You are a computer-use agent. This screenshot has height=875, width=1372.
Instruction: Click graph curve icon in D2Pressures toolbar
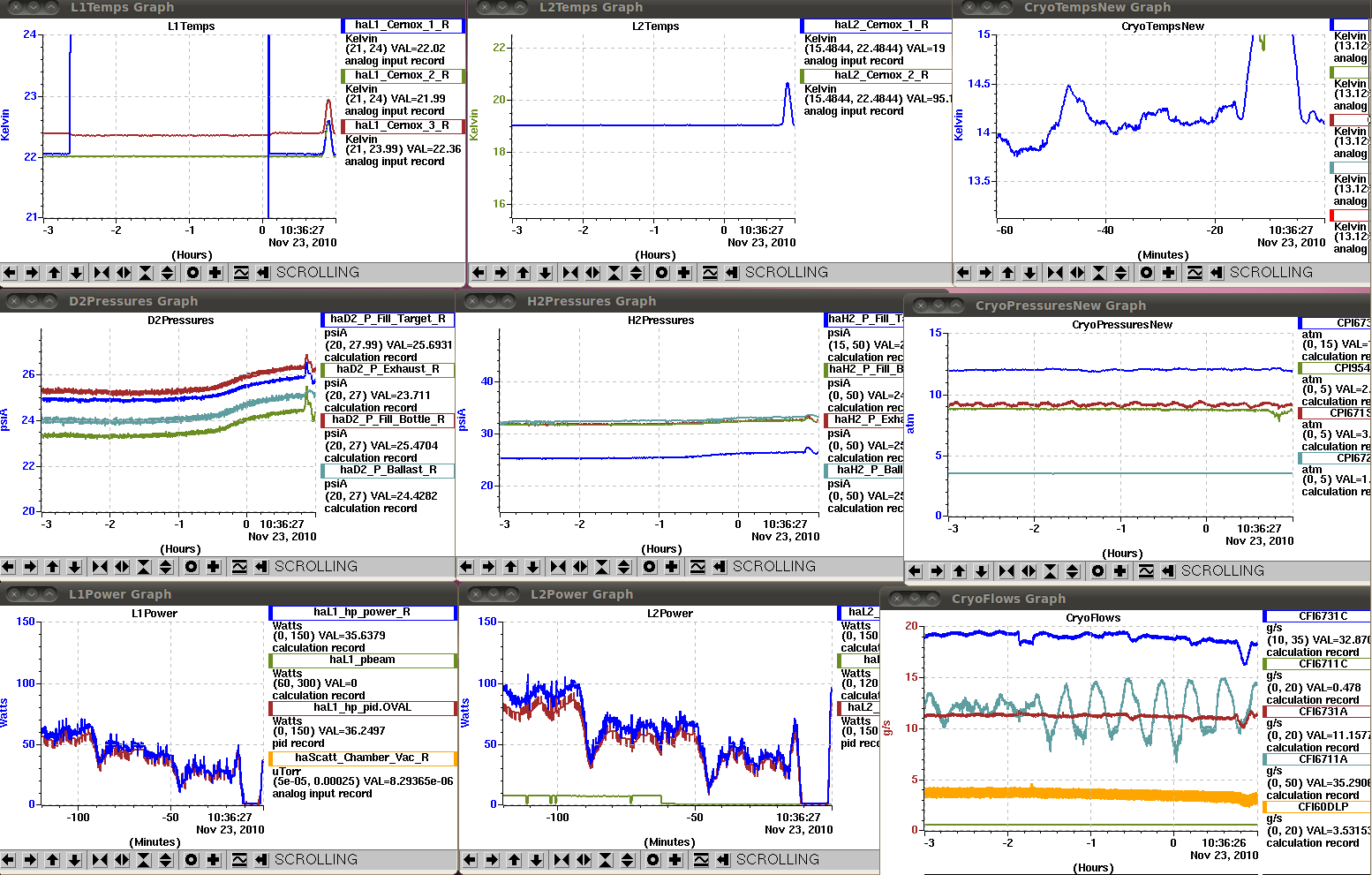click(x=239, y=567)
